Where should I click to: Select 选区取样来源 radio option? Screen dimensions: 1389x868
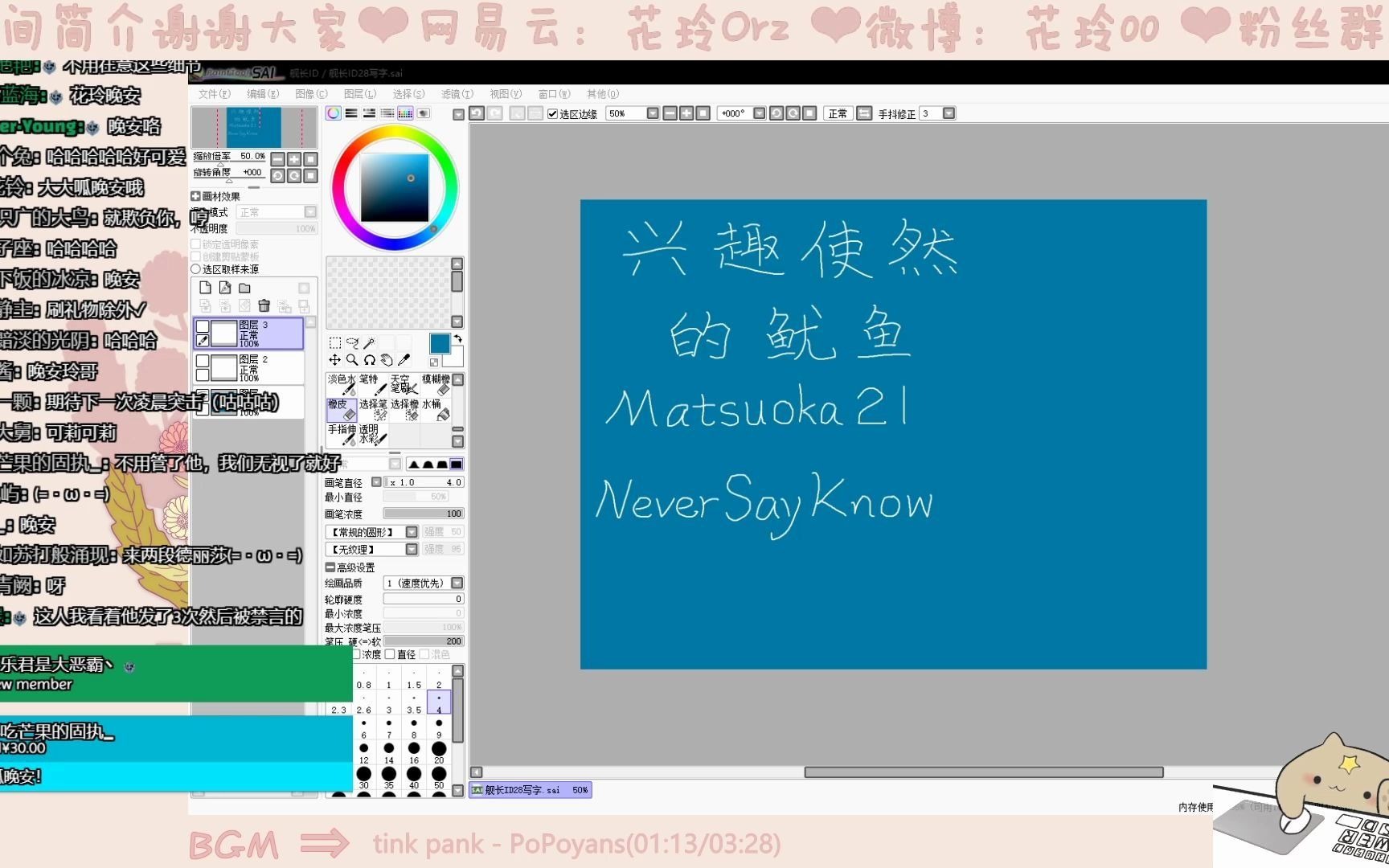click(x=195, y=269)
